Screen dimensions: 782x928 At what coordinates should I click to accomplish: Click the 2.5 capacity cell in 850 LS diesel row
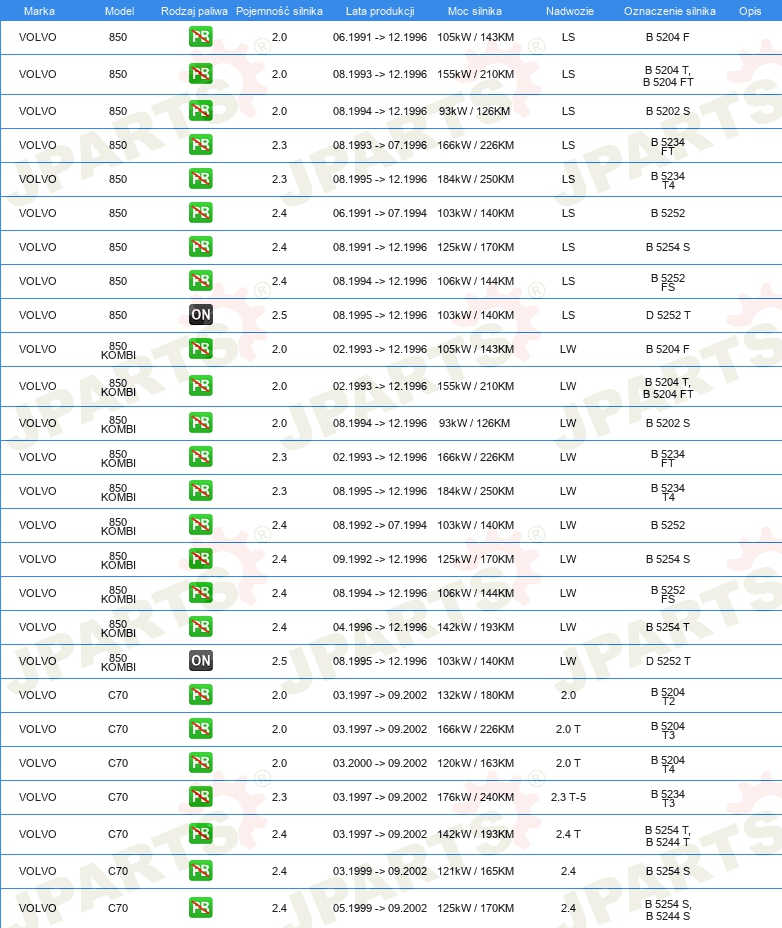(279, 315)
